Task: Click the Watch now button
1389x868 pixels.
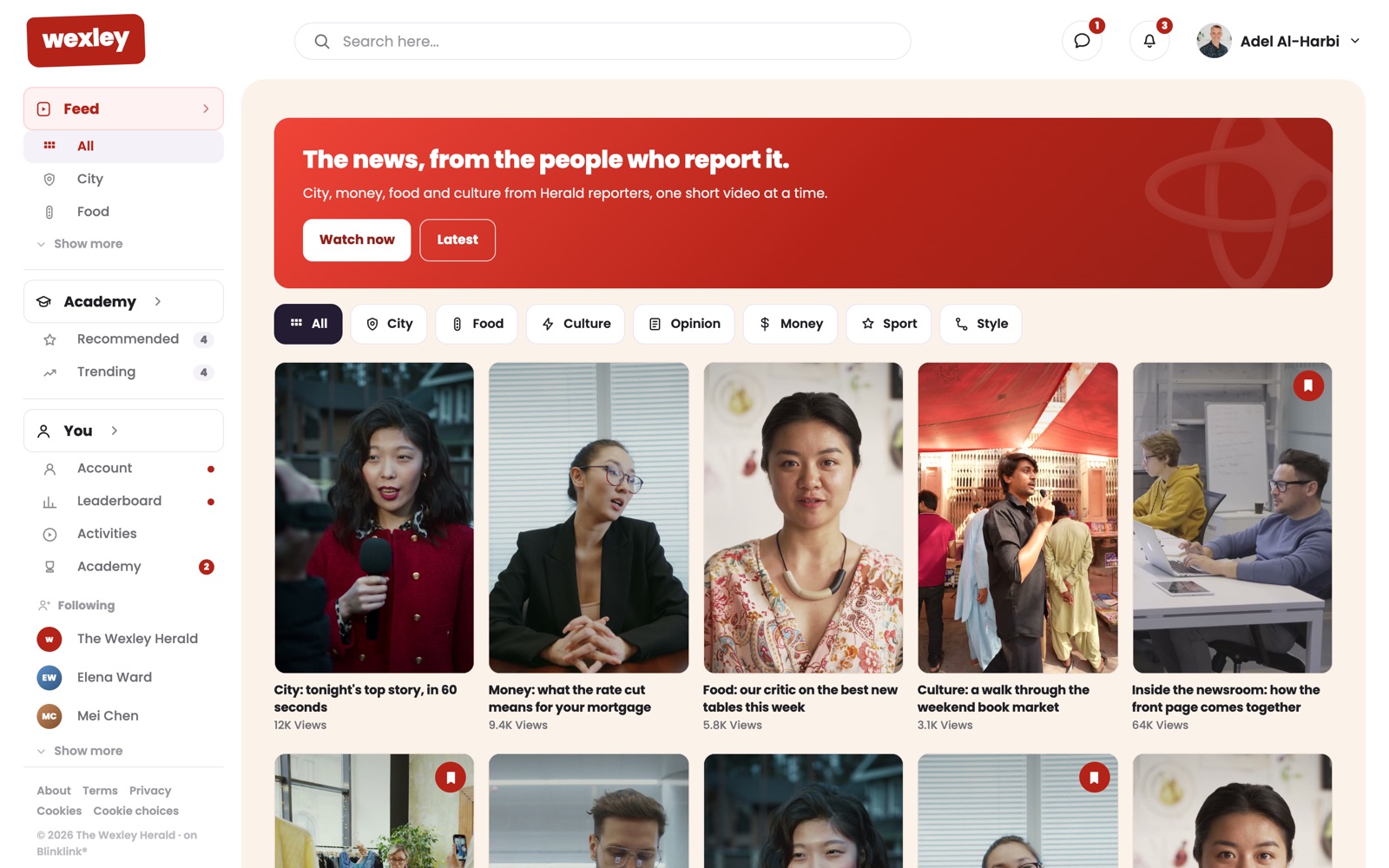Action: pos(357,240)
